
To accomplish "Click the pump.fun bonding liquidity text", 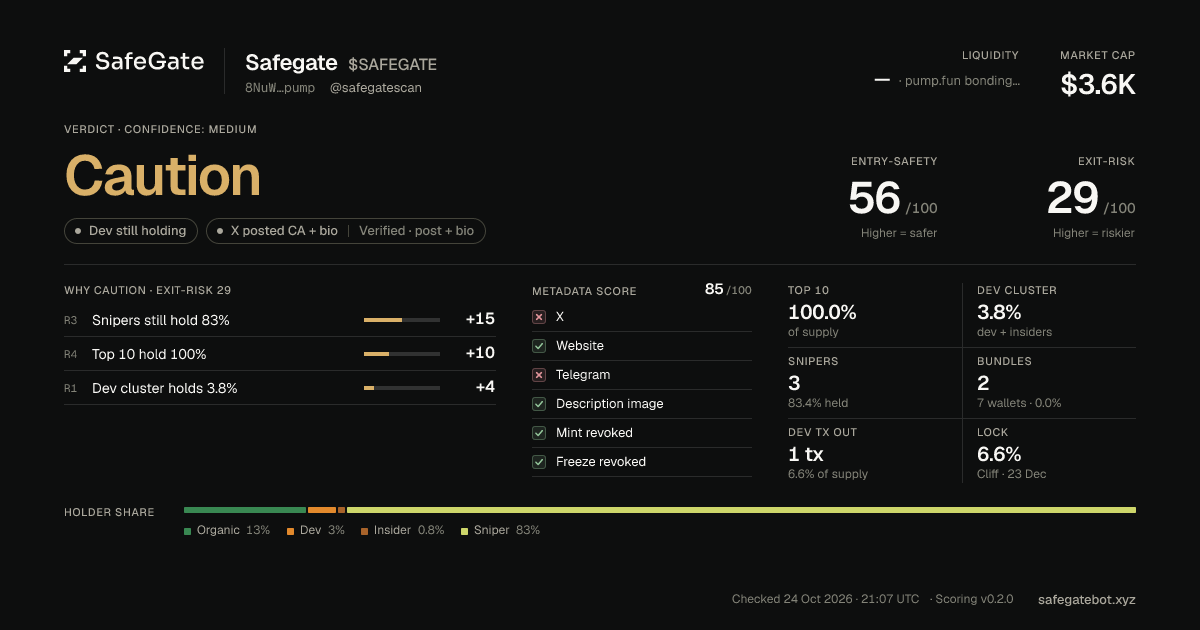I will pos(959,81).
